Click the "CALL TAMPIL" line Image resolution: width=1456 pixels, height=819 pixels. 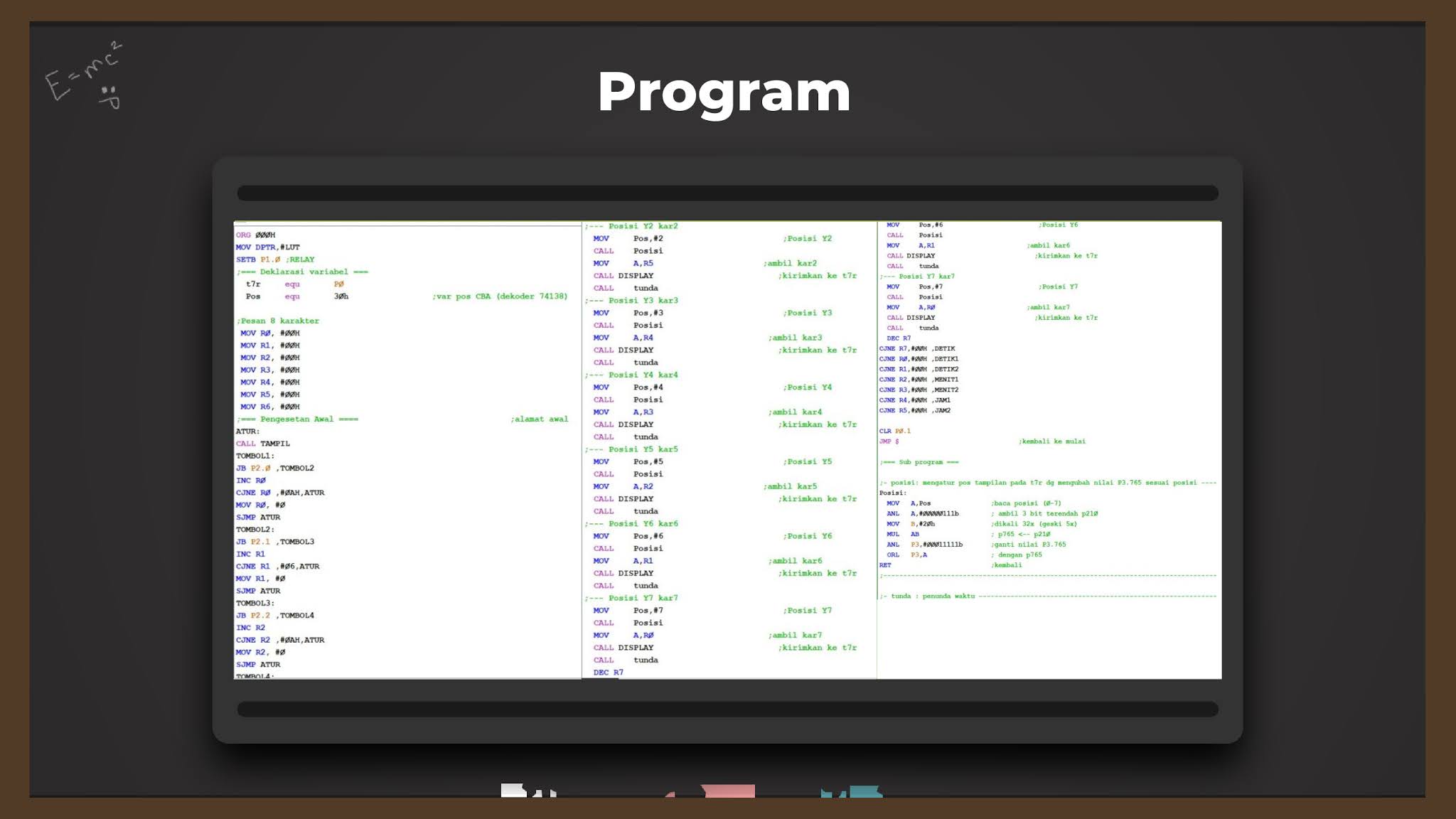point(263,444)
